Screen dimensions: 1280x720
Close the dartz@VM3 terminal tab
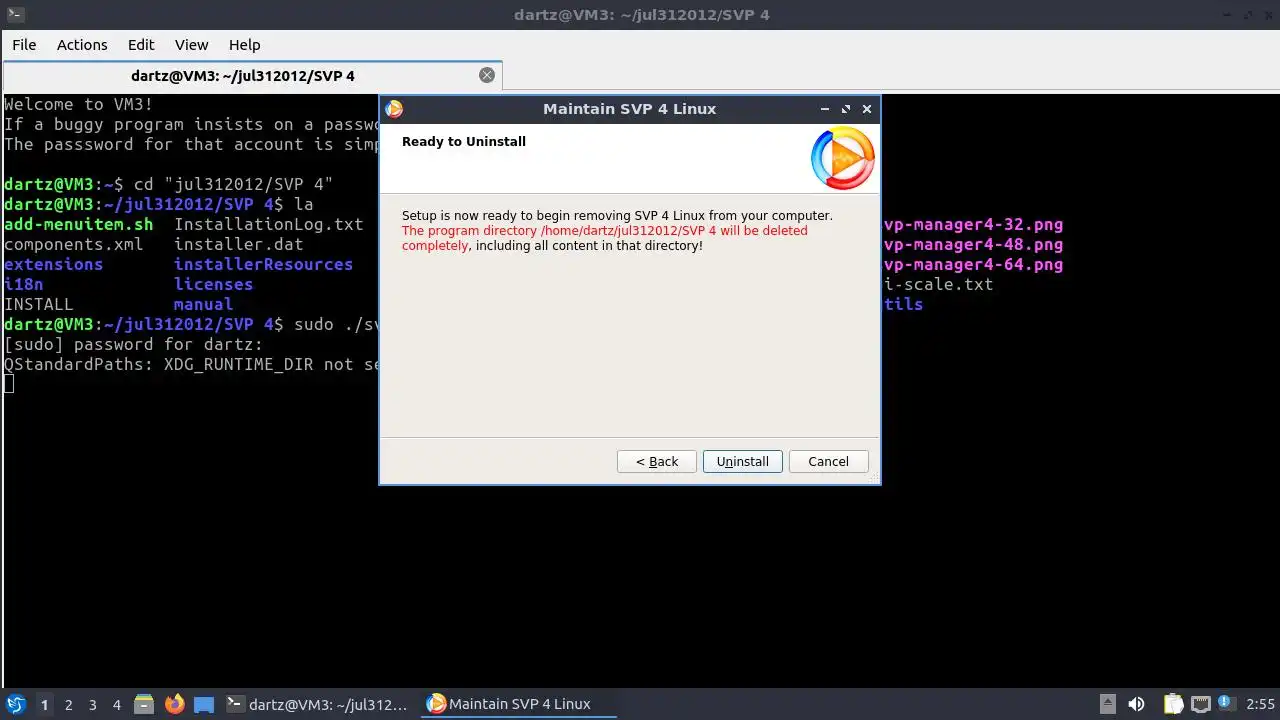[487, 75]
